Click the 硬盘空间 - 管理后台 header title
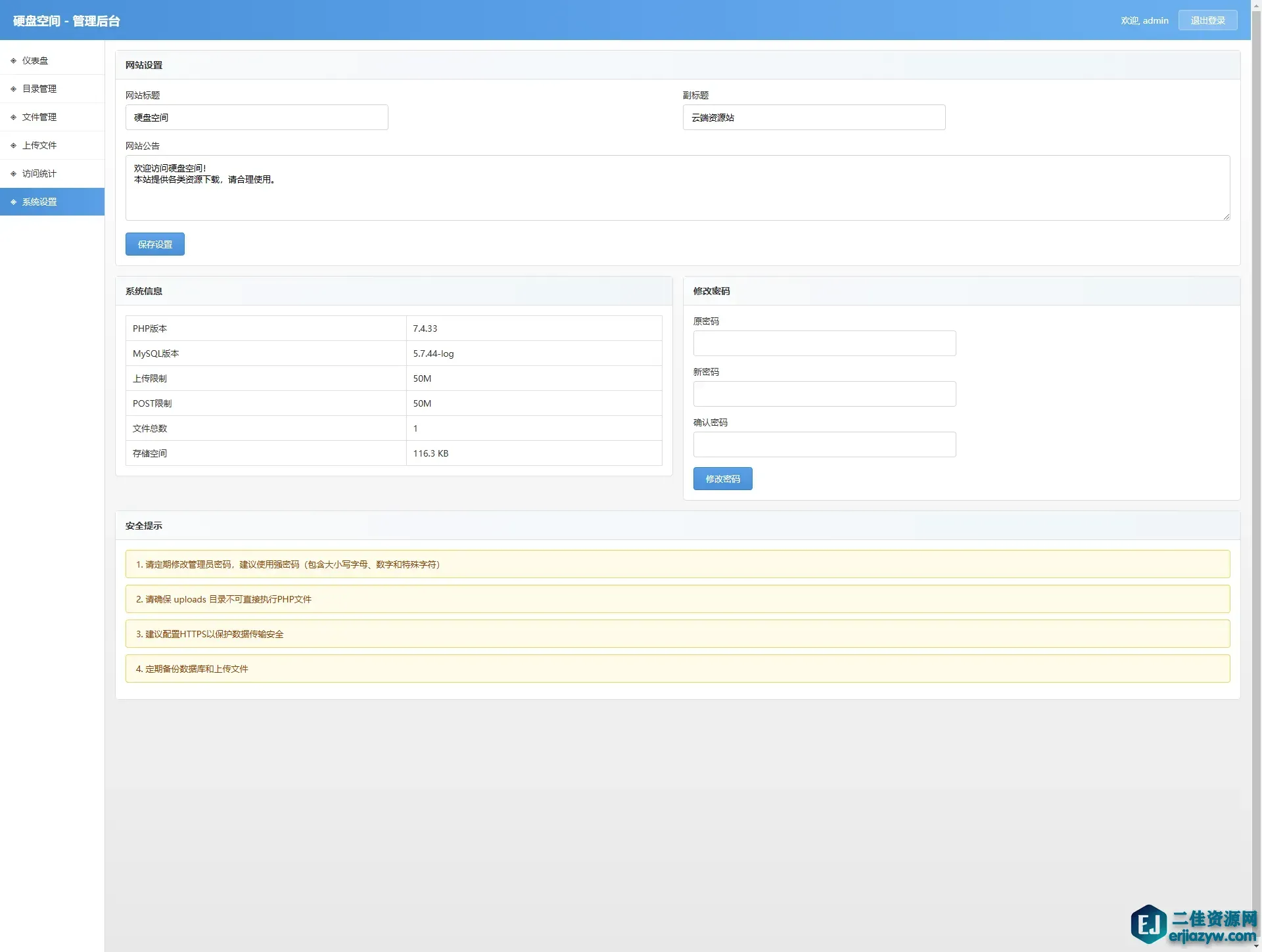Screen dimensions: 1262x952 pyautogui.click(x=66, y=21)
